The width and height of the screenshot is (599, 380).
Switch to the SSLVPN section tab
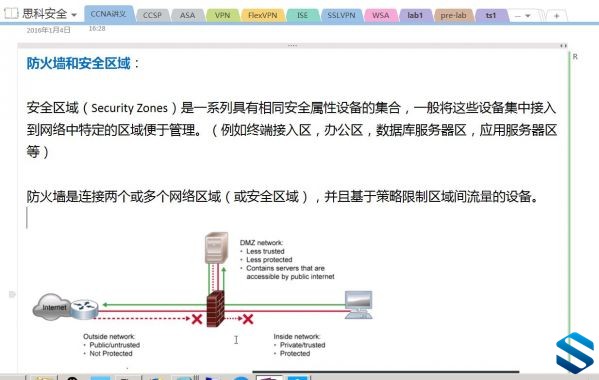tap(341, 15)
